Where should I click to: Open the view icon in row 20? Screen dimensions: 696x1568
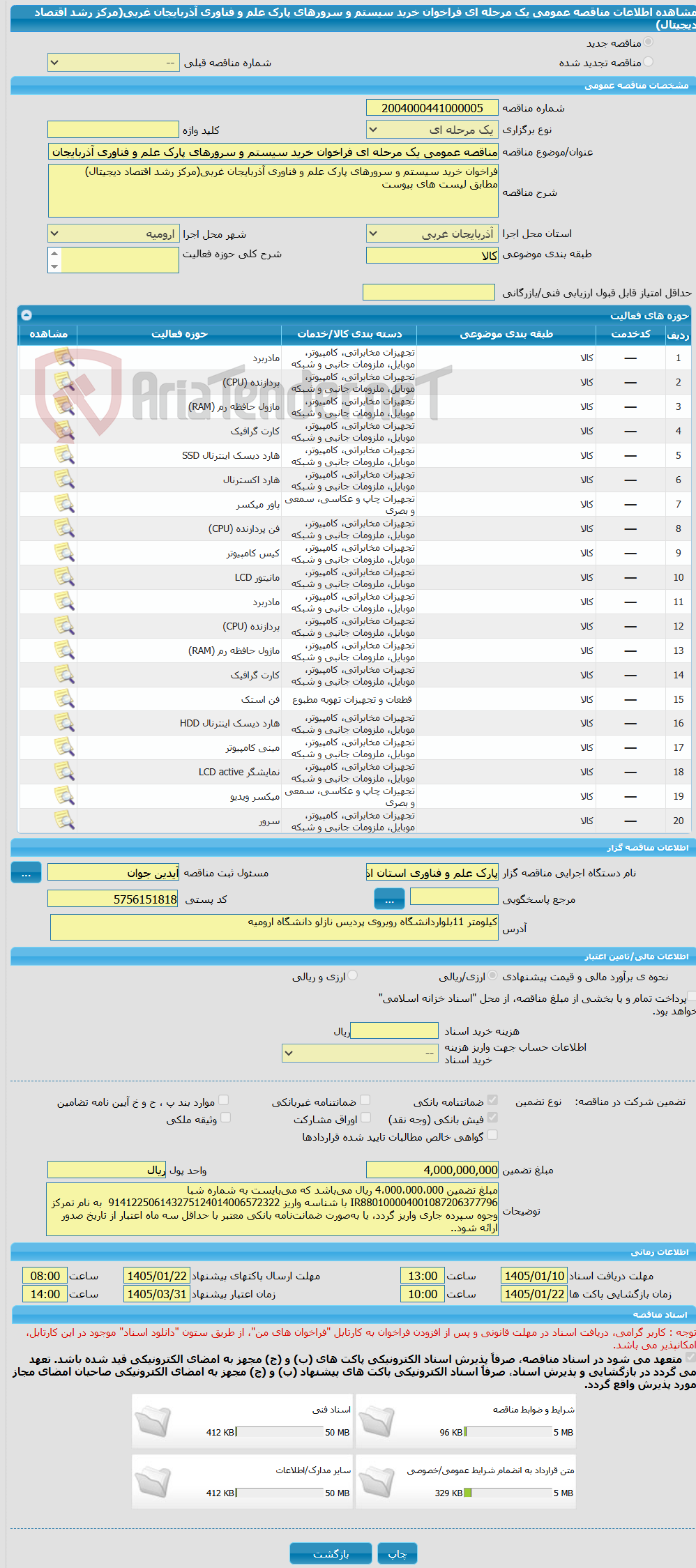click(64, 821)
